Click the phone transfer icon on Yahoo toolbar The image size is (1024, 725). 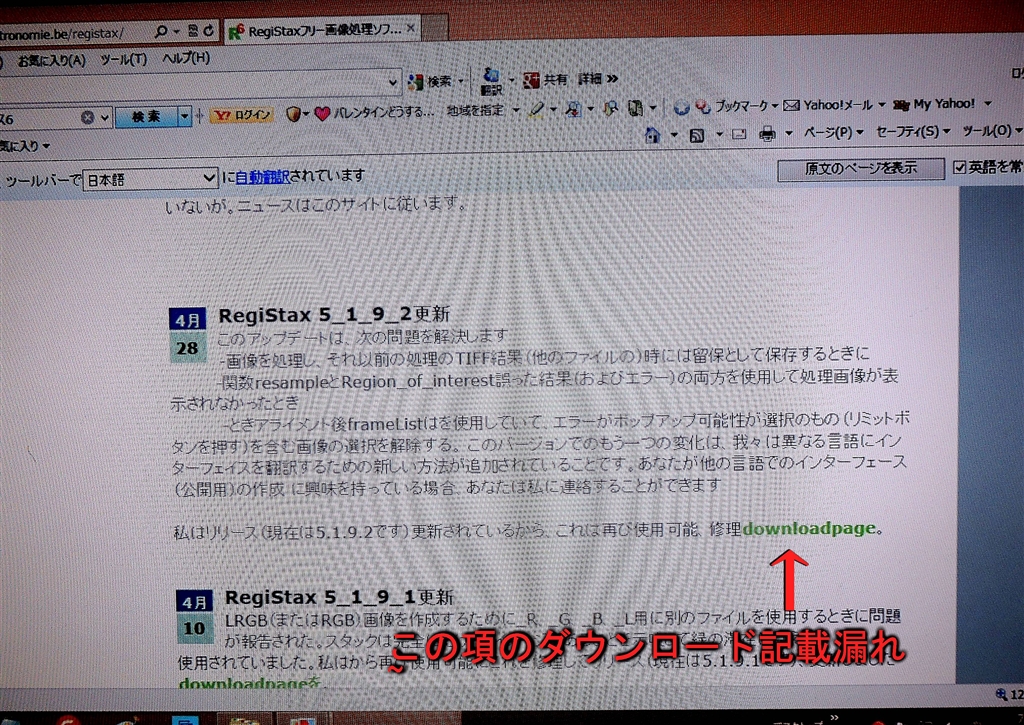coord(635,108)
